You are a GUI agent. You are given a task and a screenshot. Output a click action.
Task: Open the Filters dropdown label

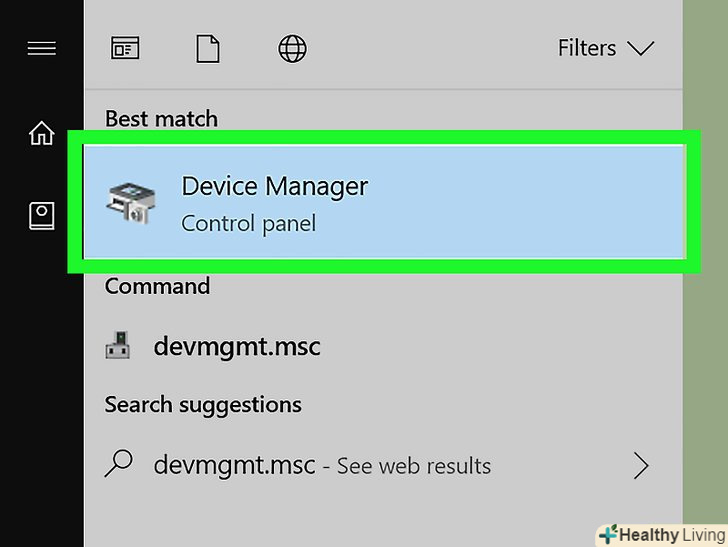pos(587,48)
